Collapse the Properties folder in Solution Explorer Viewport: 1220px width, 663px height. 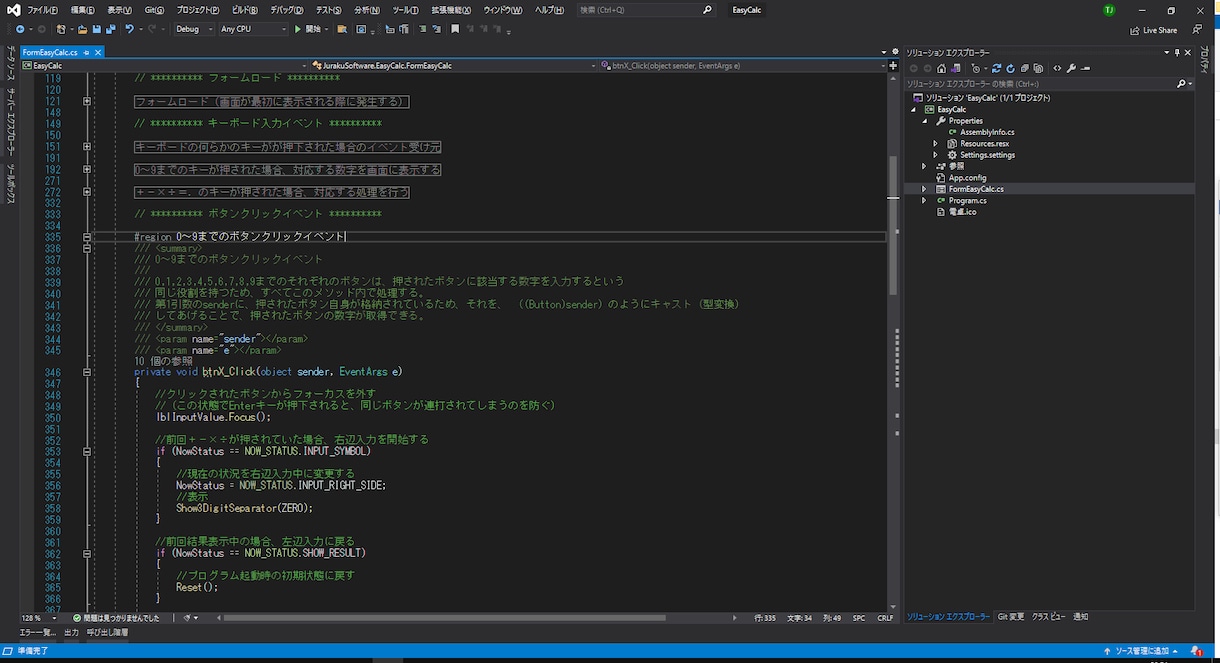click(925, 121)
